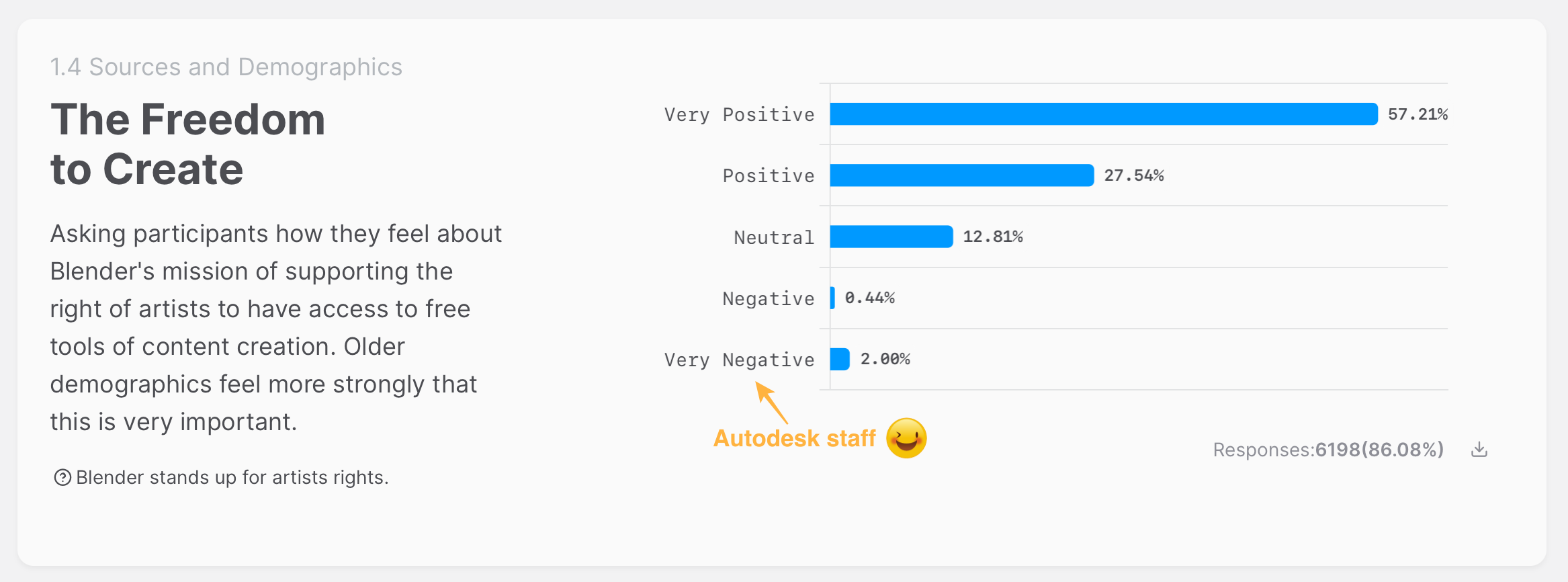
Task: Click the 0.44% value label
Action: click(x=870, y=298)
